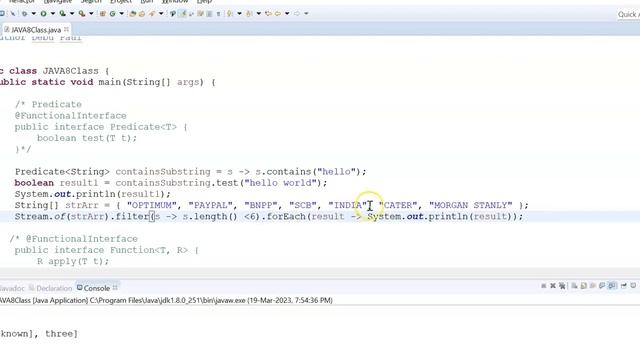This screenshot has height=360, width=640.
Task: Launch Debug using the bug icon
Action: pos(24,13)
